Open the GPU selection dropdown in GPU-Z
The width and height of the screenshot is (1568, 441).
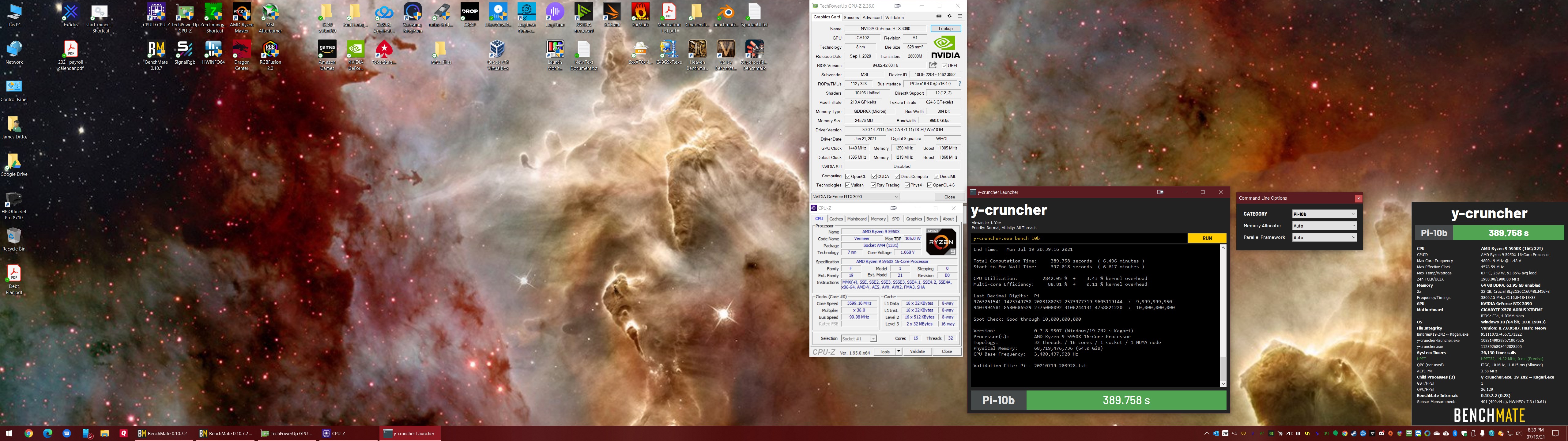coord(855,197)
